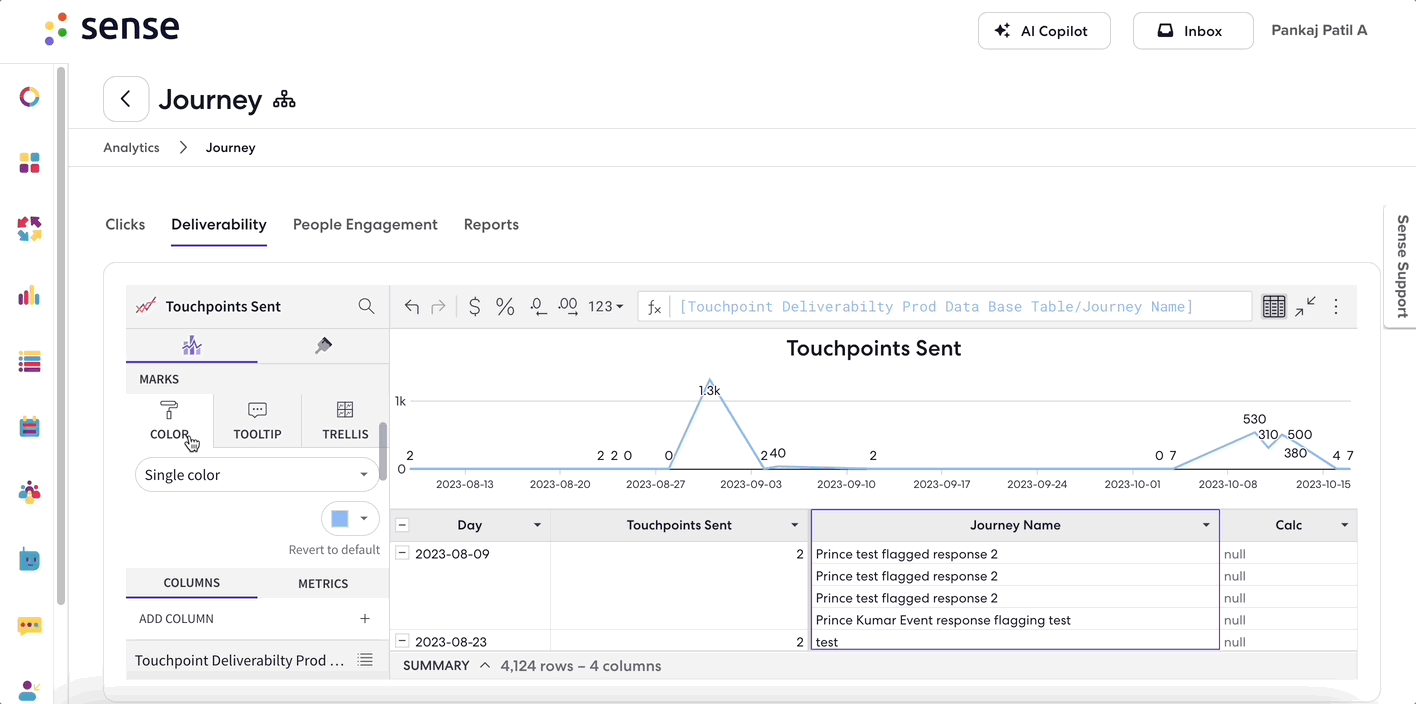Click the line chart icon beside Touchpoints Sent
The height and width of the screenshot is (704, 1416).
(146, 306)
